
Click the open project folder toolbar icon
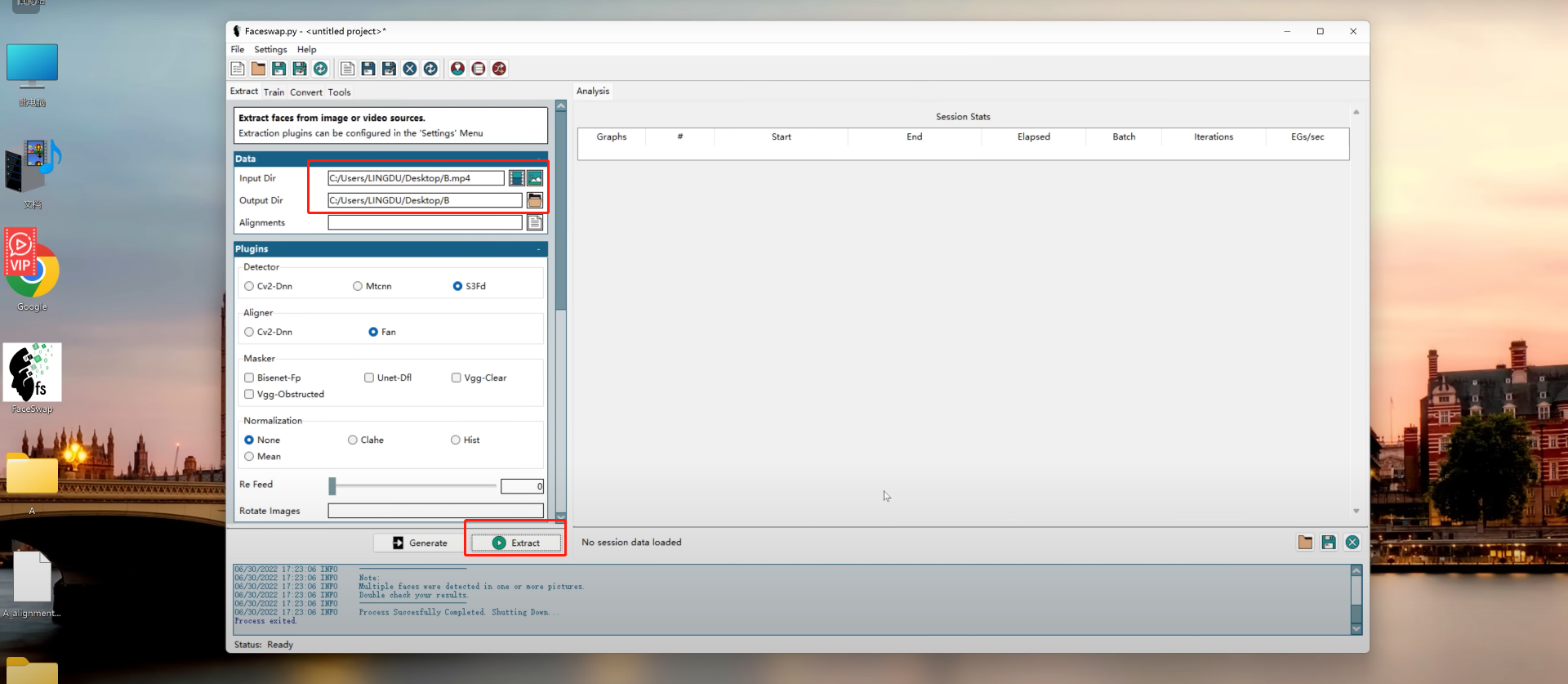point(258,69)
